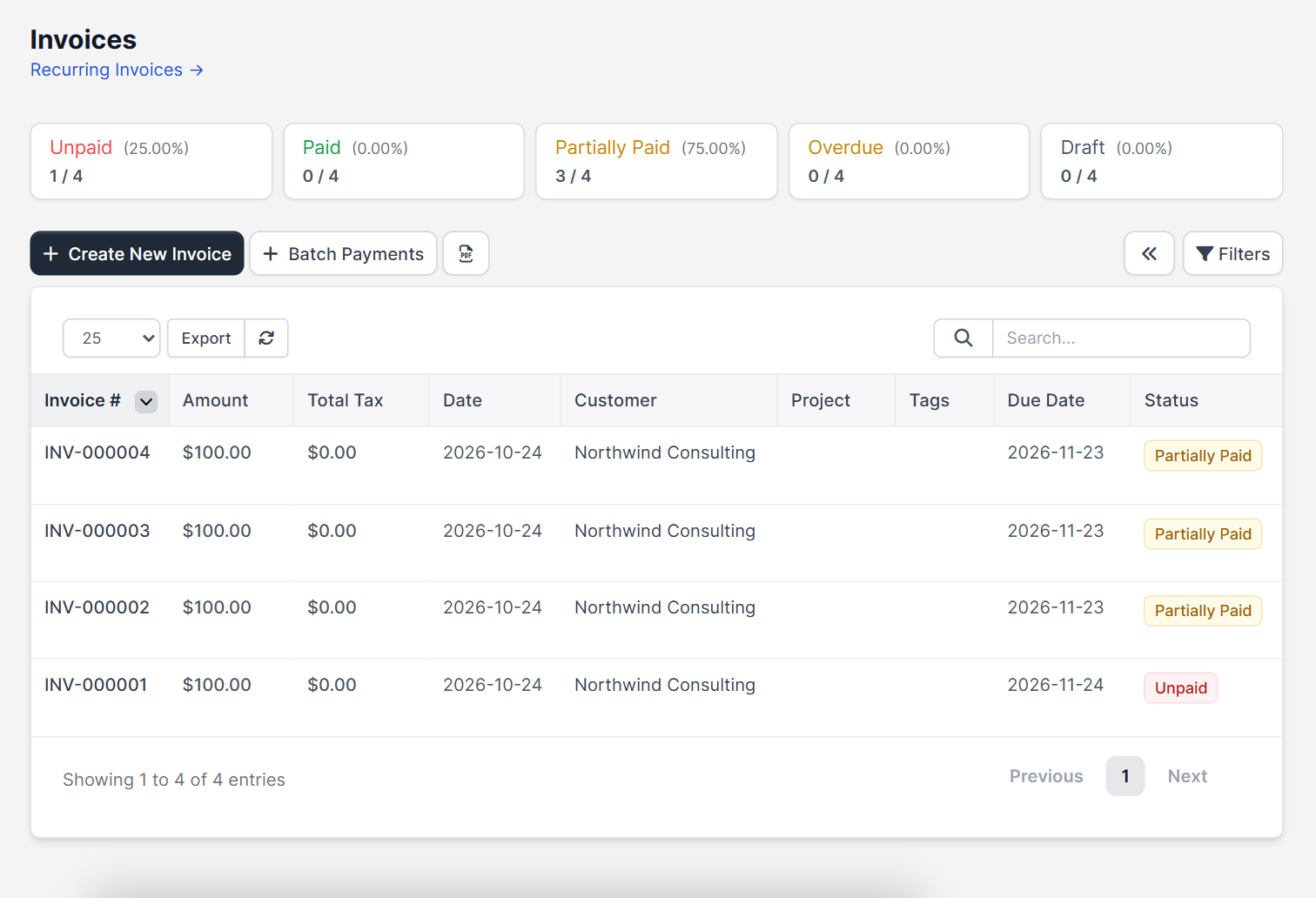Click due date 2026-11-24
Image resolution: width=1316 pixels, height=898 pixels.
(1056, 685)
